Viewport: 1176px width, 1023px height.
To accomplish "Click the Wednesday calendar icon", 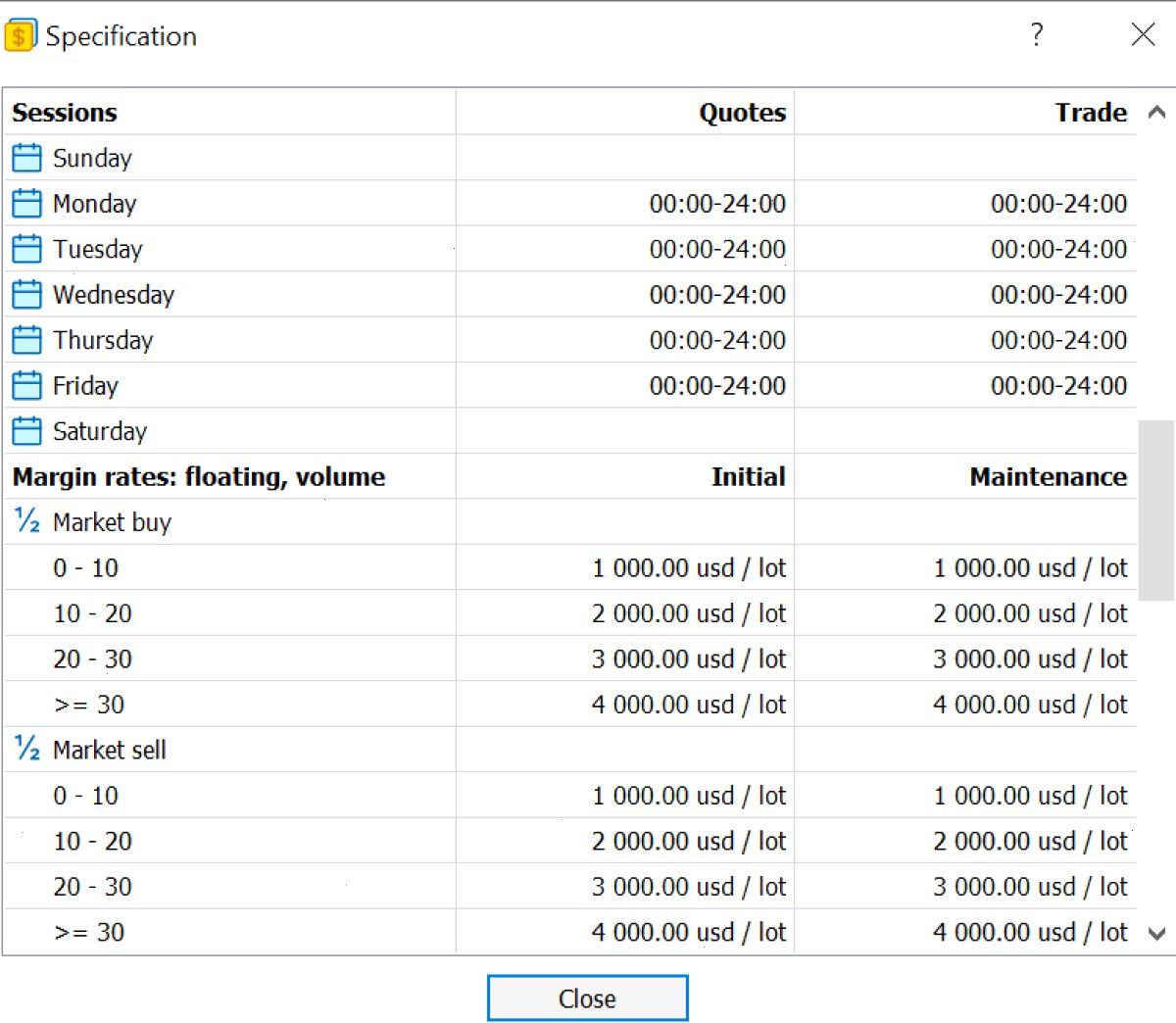I will pos(26,294).
